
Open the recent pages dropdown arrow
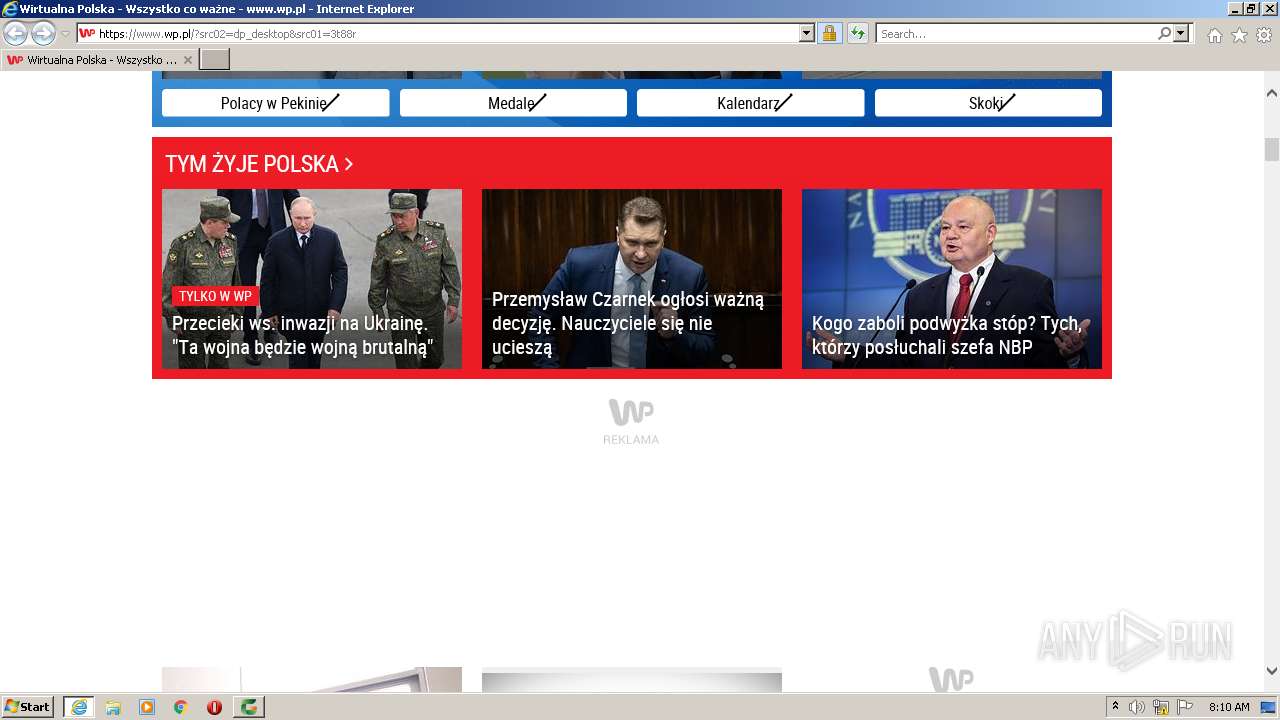65,34
